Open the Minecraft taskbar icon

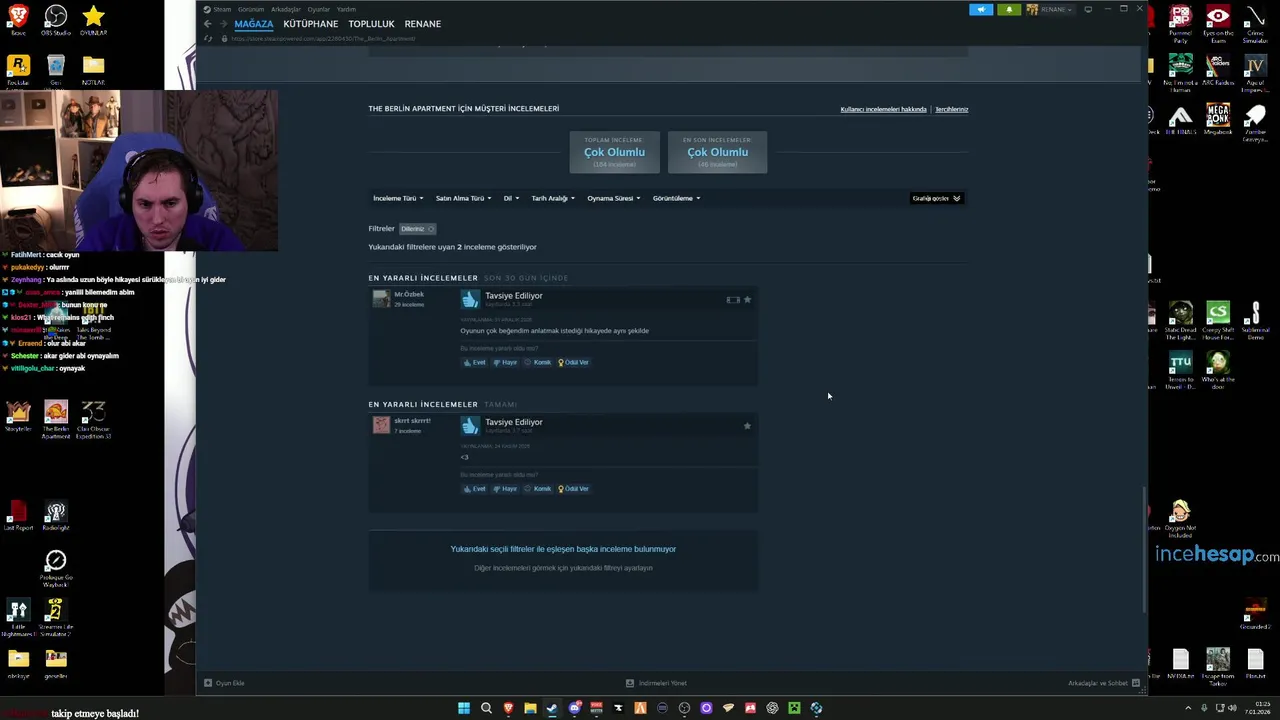(794, 708)
